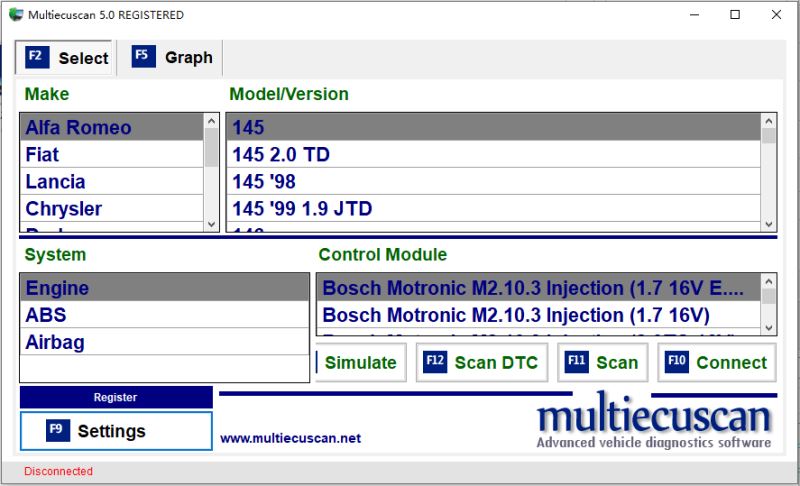Select Bosch Motronic M2.10.3 (1.7 16V E...) module
This screenshot has height=486, width=800.
pos(539,288)
